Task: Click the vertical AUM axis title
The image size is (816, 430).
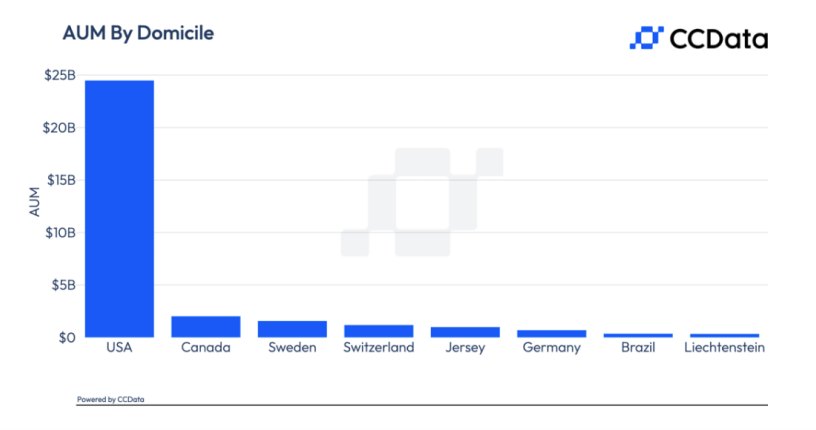Action: point(34,203)
